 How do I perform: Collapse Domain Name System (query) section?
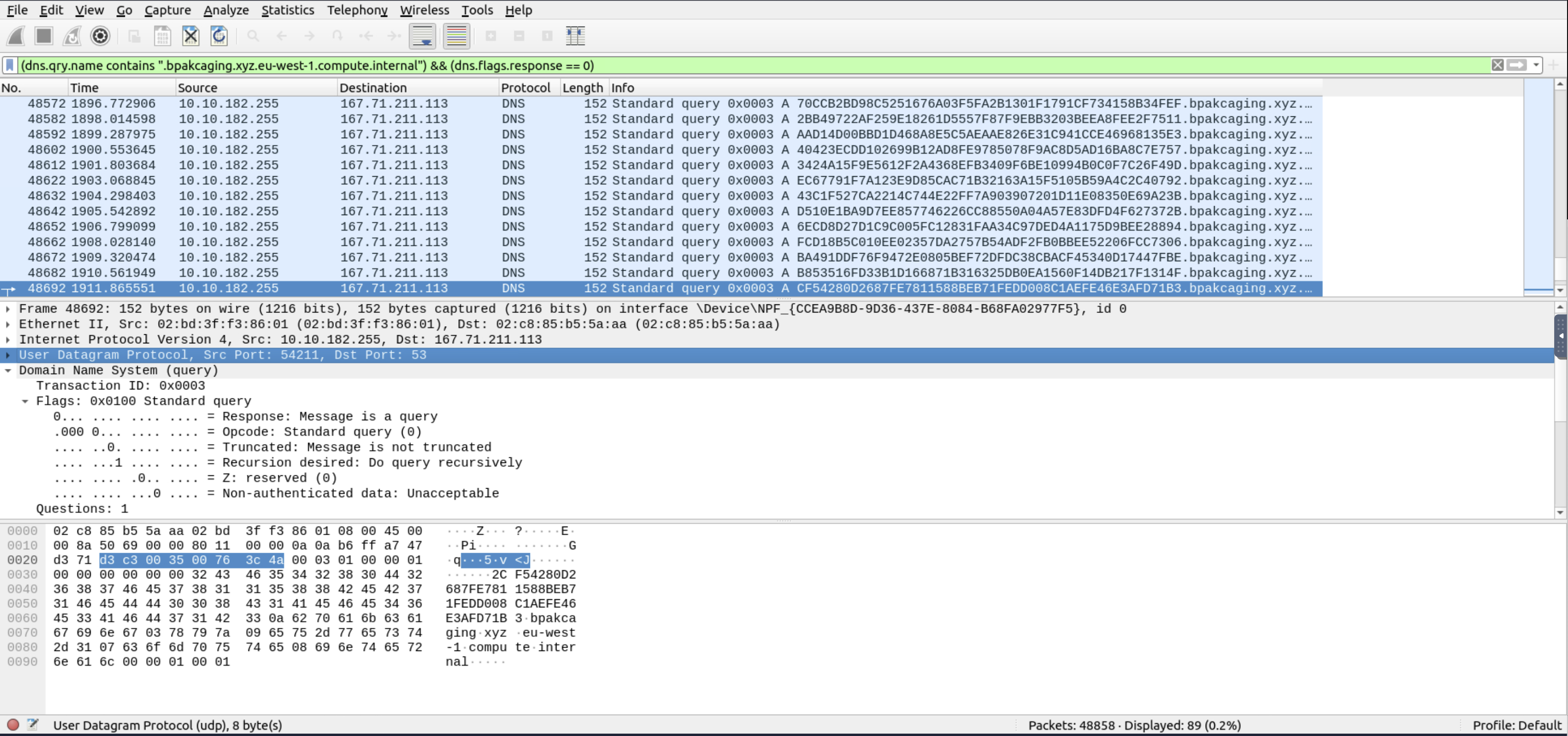(x=8, y=370)
